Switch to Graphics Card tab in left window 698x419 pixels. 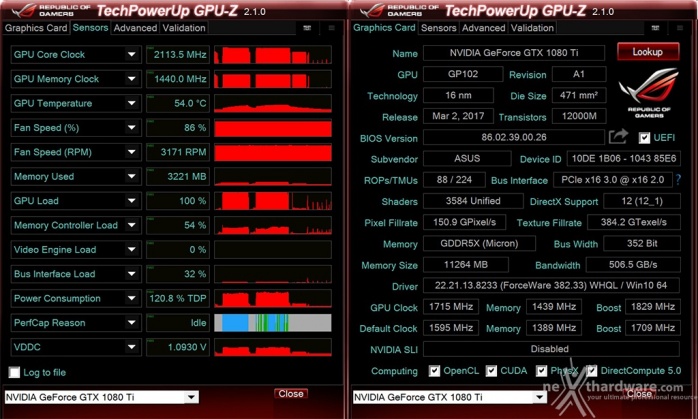tap(36, 28)
